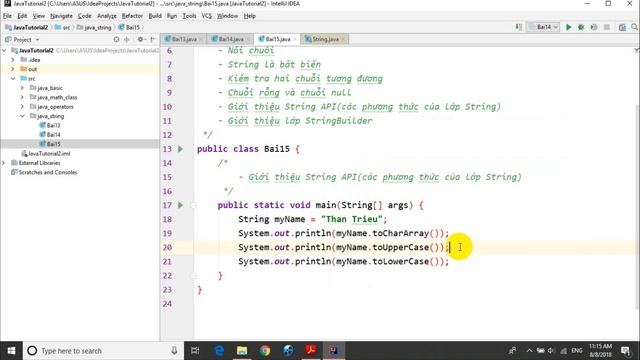Collapse the java_string package
The image size is (640, 360).
tap(22, 116)
